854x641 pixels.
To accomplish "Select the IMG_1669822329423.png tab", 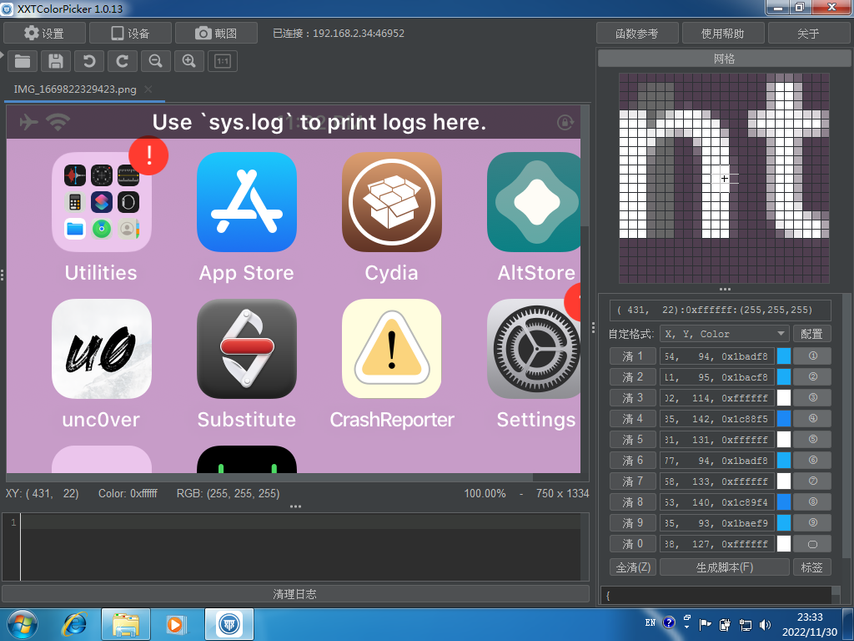I will [x=75, y=89].
